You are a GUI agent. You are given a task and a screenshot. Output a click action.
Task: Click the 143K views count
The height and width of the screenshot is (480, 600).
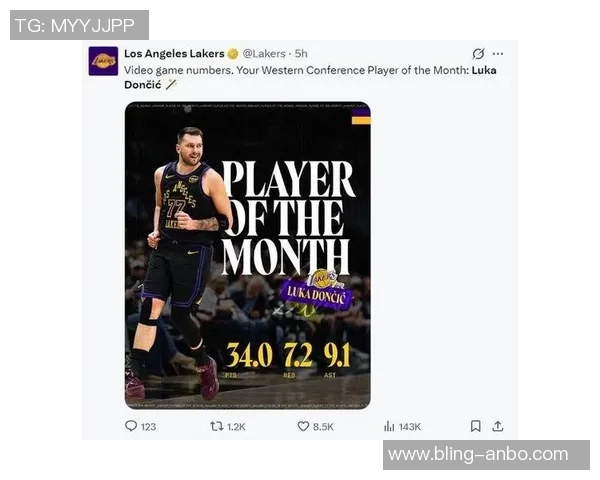click(x=409, y=427)
